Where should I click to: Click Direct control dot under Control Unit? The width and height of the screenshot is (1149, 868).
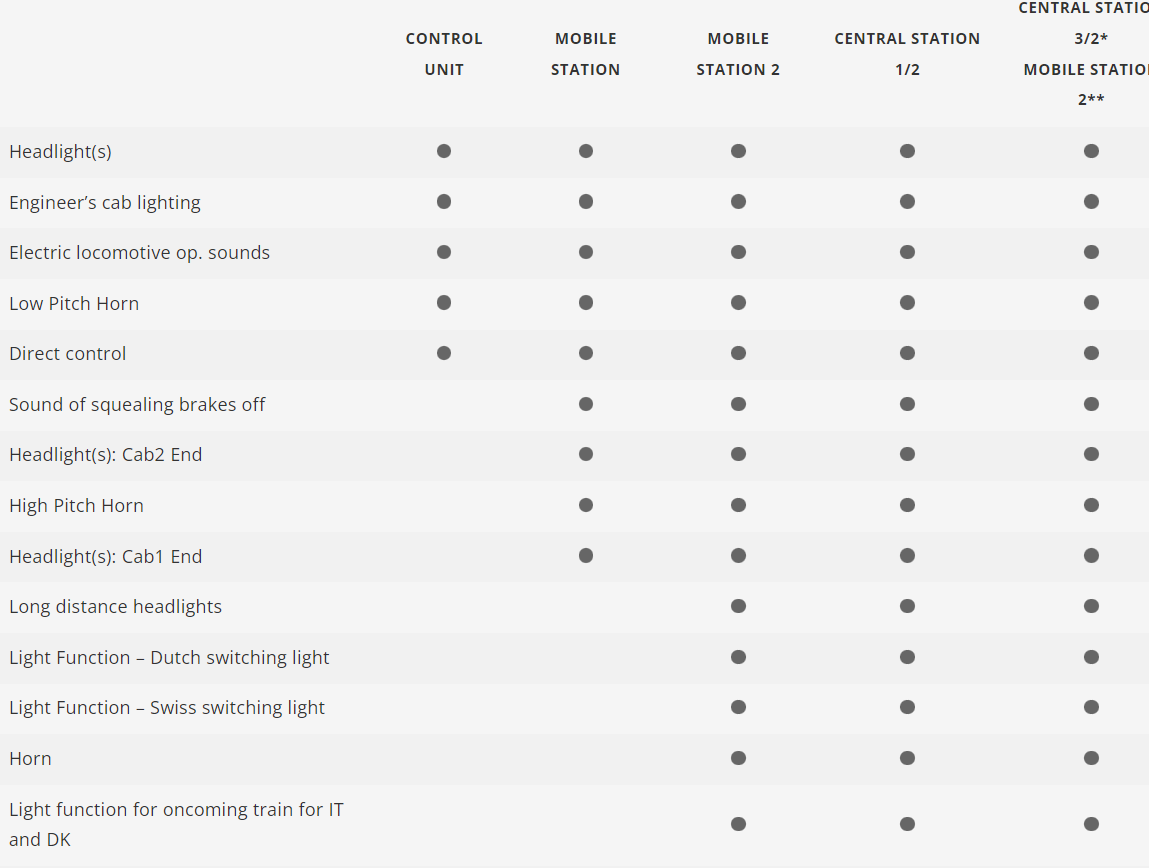[444, 353]
